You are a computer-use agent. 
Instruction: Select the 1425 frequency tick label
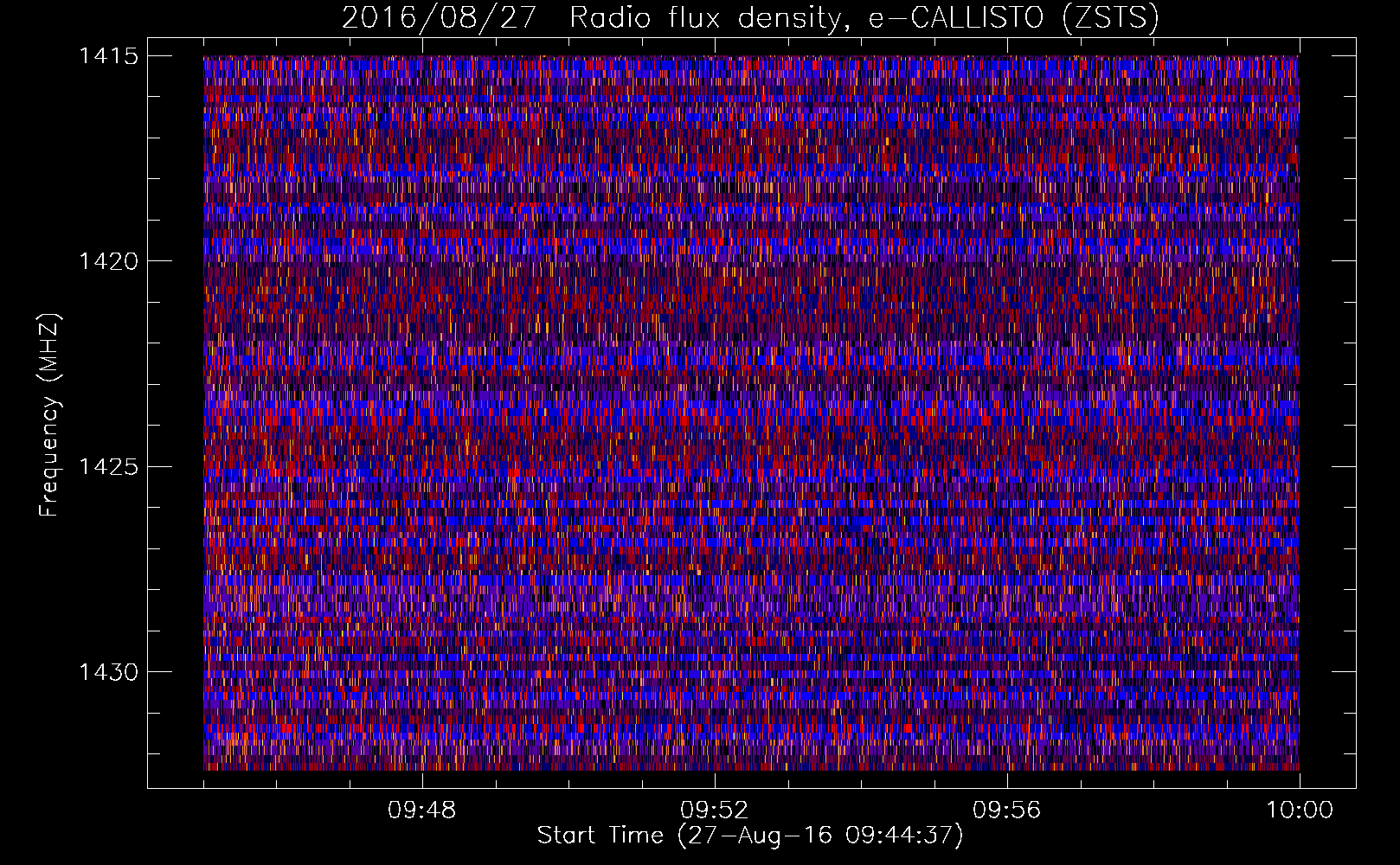click(x=108, y=467)
